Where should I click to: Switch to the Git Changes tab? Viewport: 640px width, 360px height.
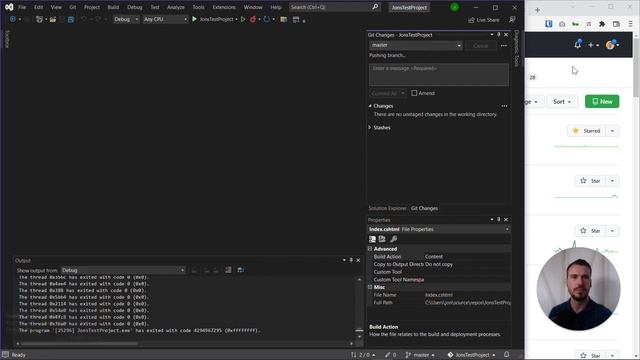pos(424,208)
